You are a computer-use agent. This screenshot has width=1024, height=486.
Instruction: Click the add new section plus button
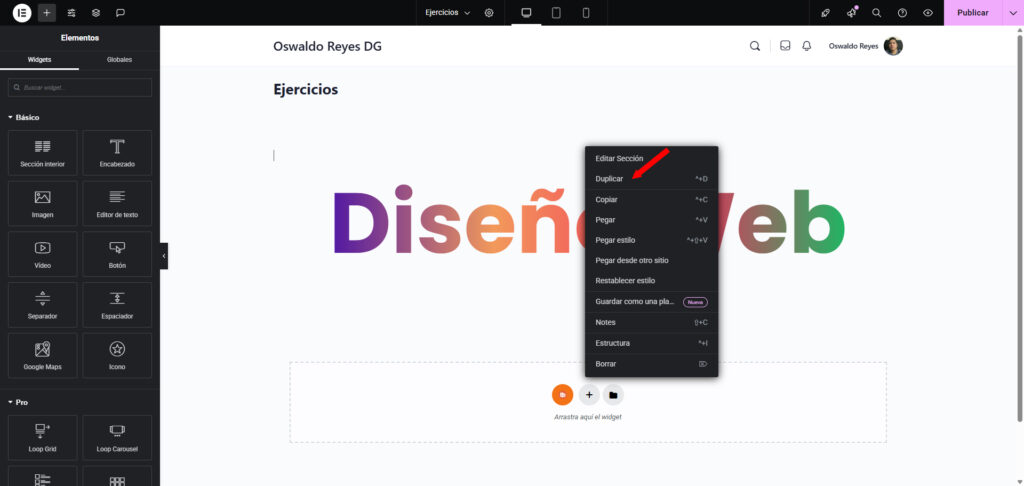(x=589, y=395)
